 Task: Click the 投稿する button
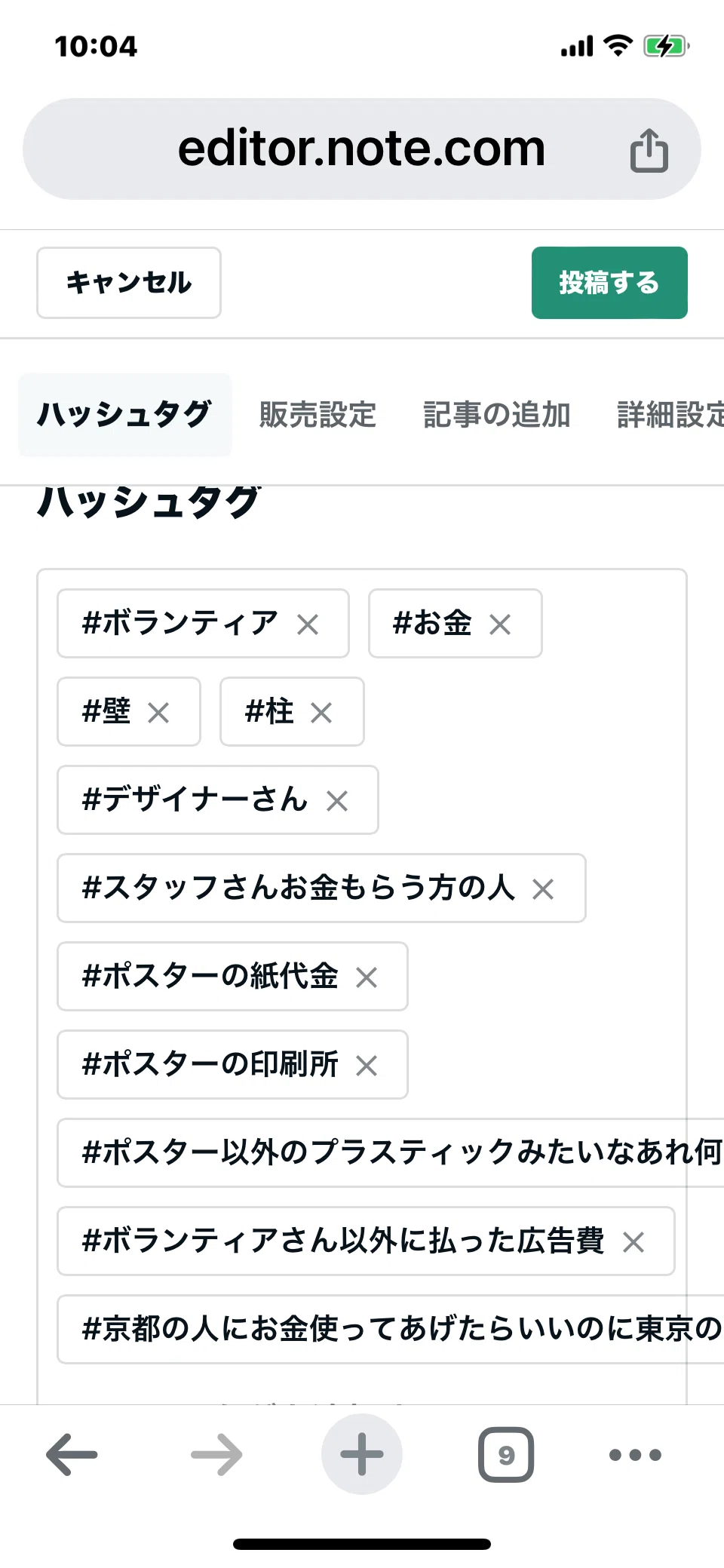[609, 283]
